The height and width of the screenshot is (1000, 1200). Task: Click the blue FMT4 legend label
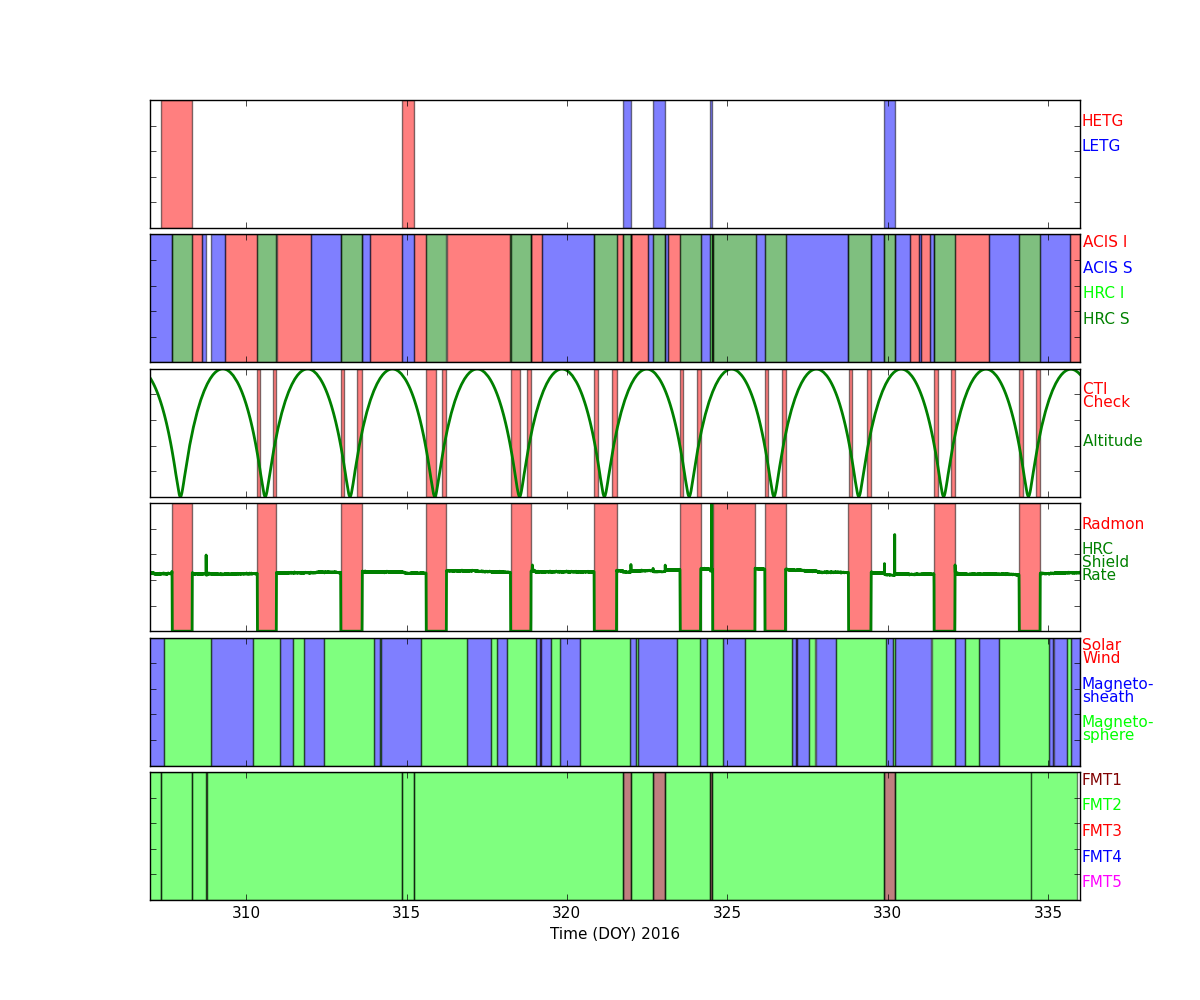(1101, 857)
